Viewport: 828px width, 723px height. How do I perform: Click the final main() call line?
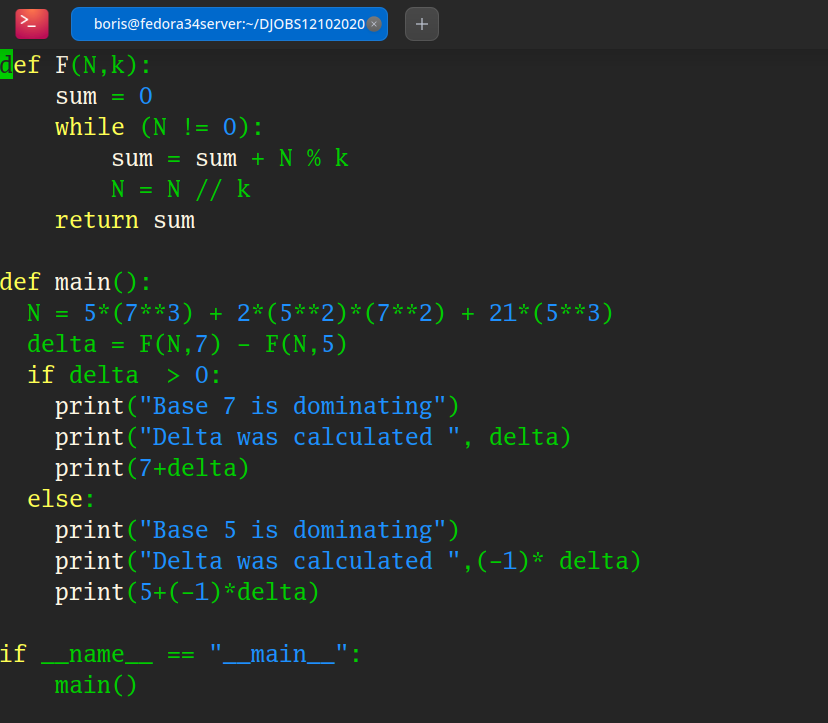[96, 685]
